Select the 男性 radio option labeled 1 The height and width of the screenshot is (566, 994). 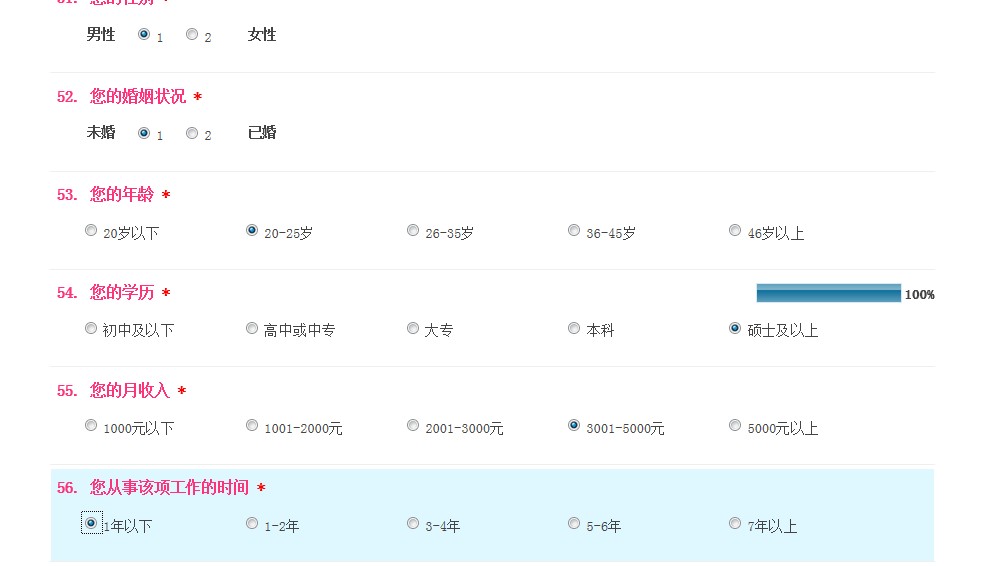144,34
